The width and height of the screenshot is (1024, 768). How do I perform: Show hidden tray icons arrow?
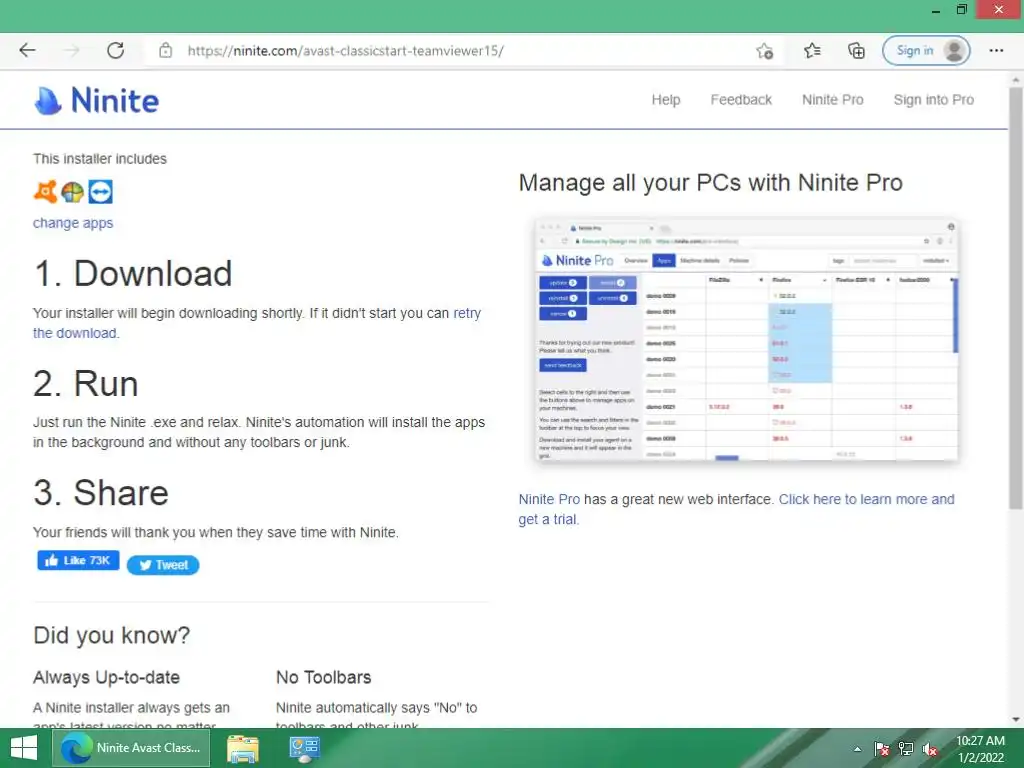[x=857, y=749]
